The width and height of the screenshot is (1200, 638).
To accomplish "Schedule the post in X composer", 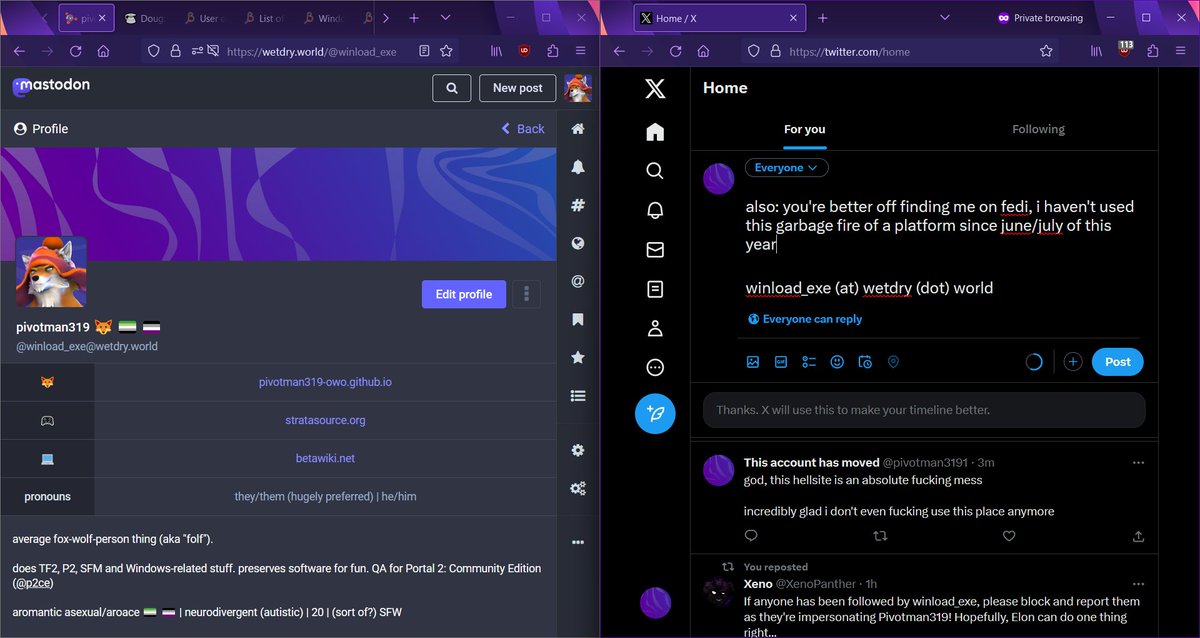I will pos(865,362).
